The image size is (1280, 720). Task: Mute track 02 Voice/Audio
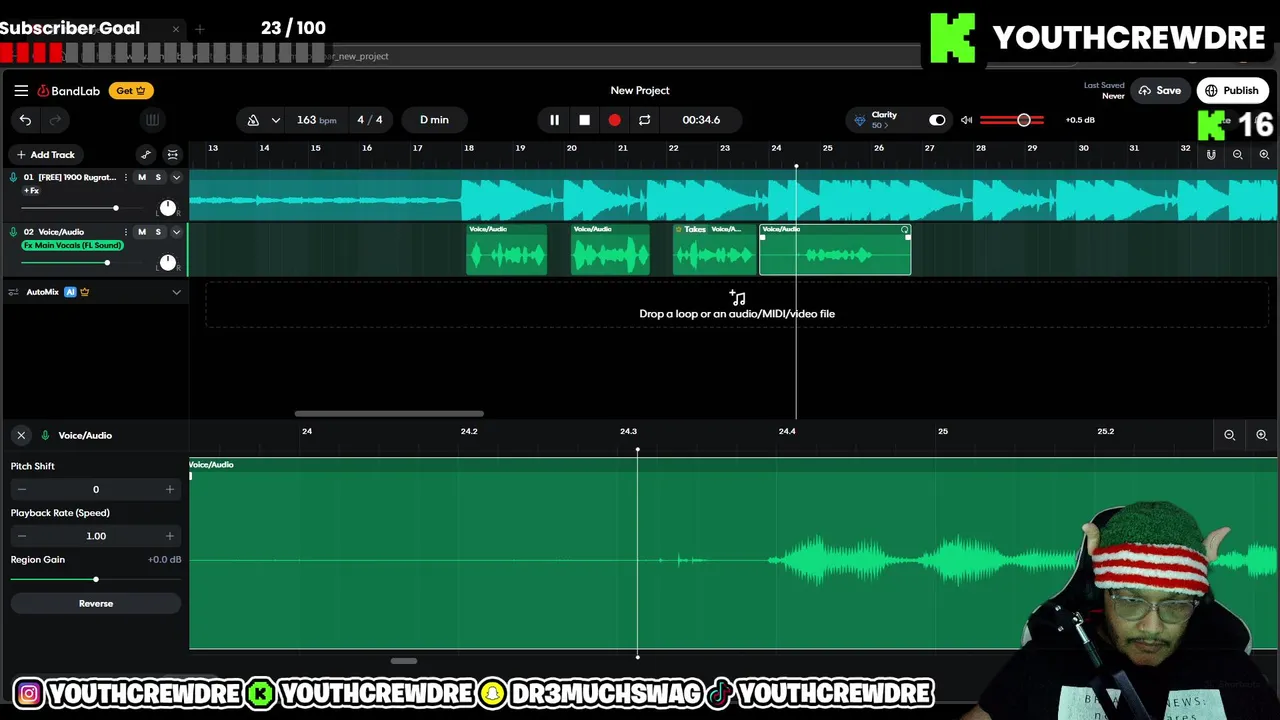(x=142, y=232)
